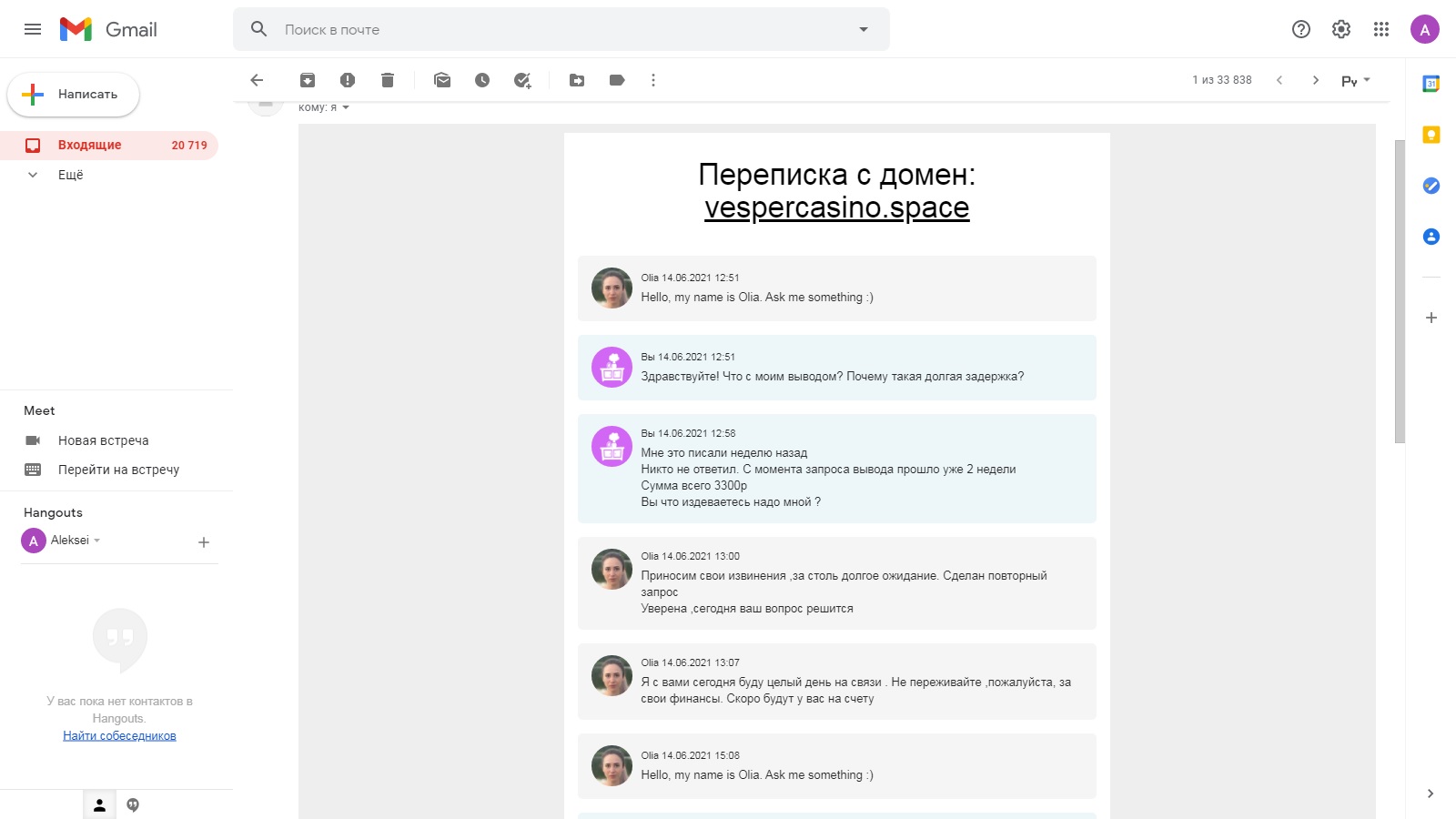
Task: Click the 'Olia 14.06.2021 13:07' timestamp
Action: pos(690,662)
